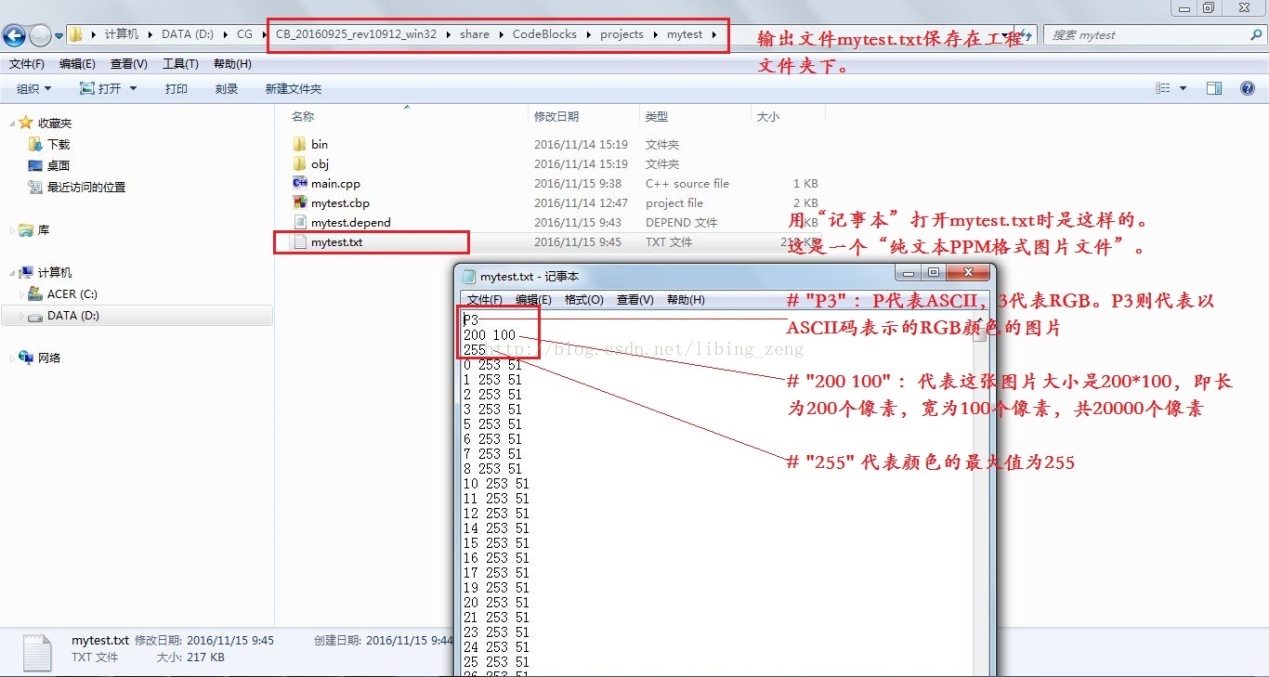Click the Explorer back navigation arrow
Image resolution: width=1269 pixels, height=677 pixels.
coord(14,36)
